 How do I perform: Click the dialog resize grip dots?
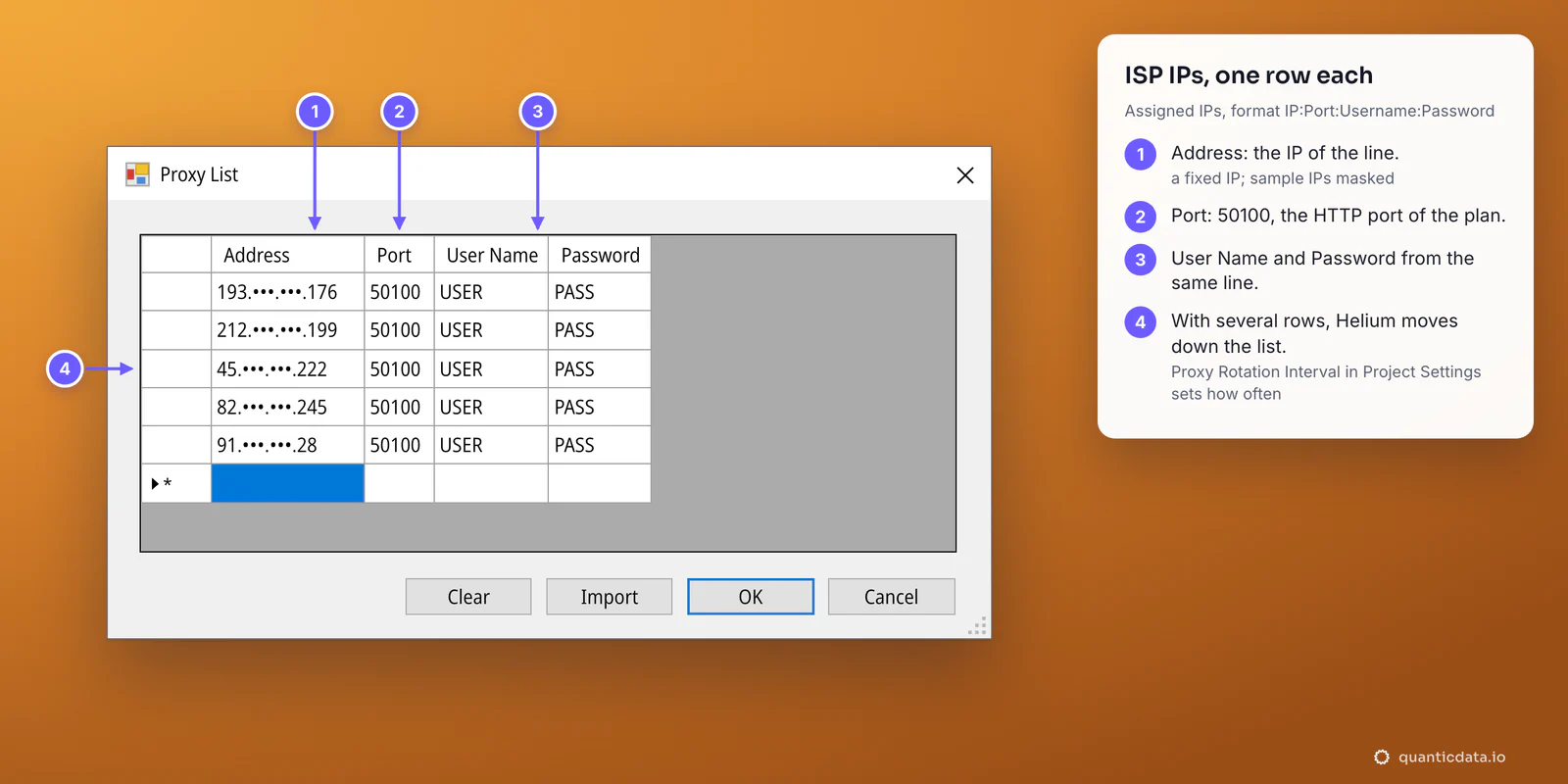click(978, 626)
